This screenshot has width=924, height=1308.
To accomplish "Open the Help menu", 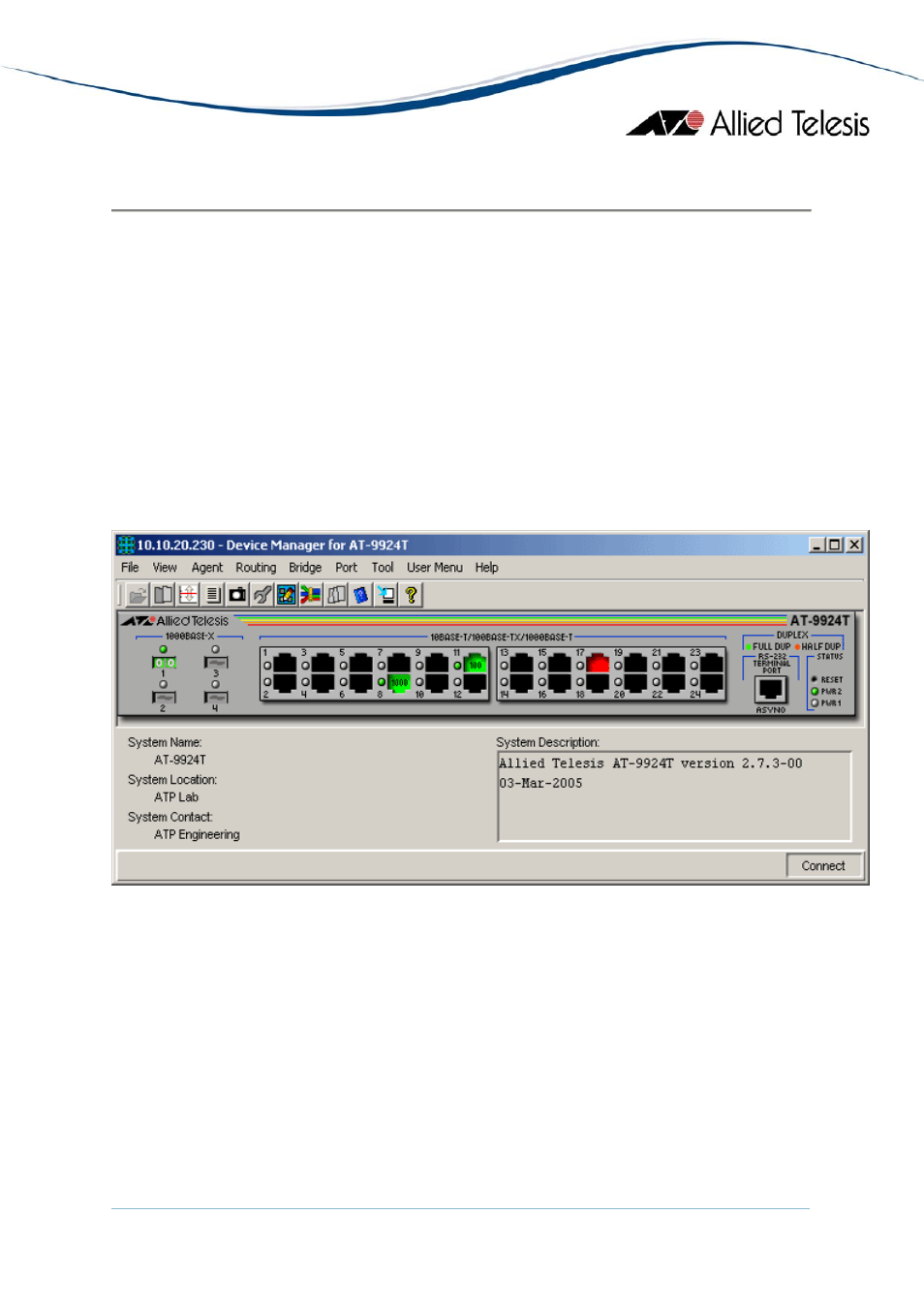I will [x=486, y=568].
